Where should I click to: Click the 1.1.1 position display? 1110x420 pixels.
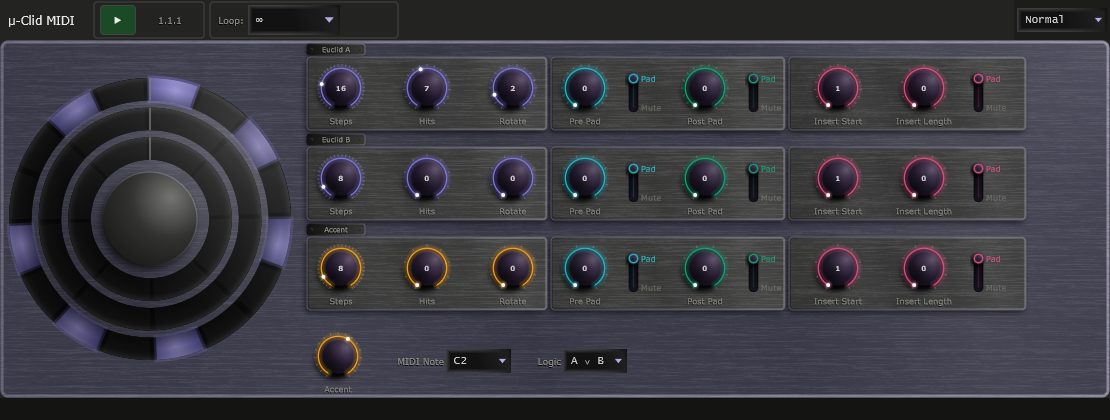tap(170, 21)
